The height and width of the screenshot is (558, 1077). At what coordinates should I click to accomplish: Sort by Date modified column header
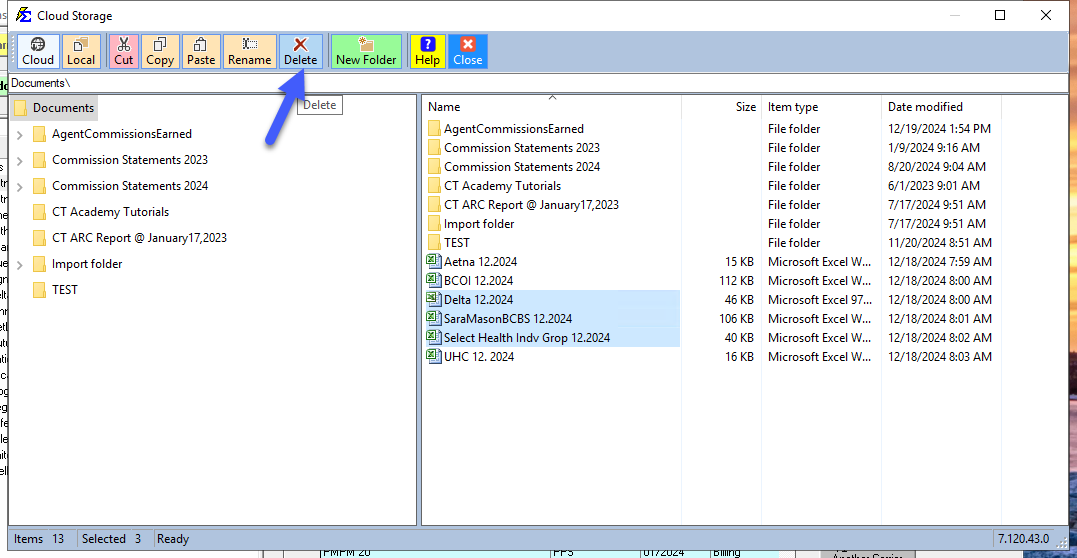point(941,107)
